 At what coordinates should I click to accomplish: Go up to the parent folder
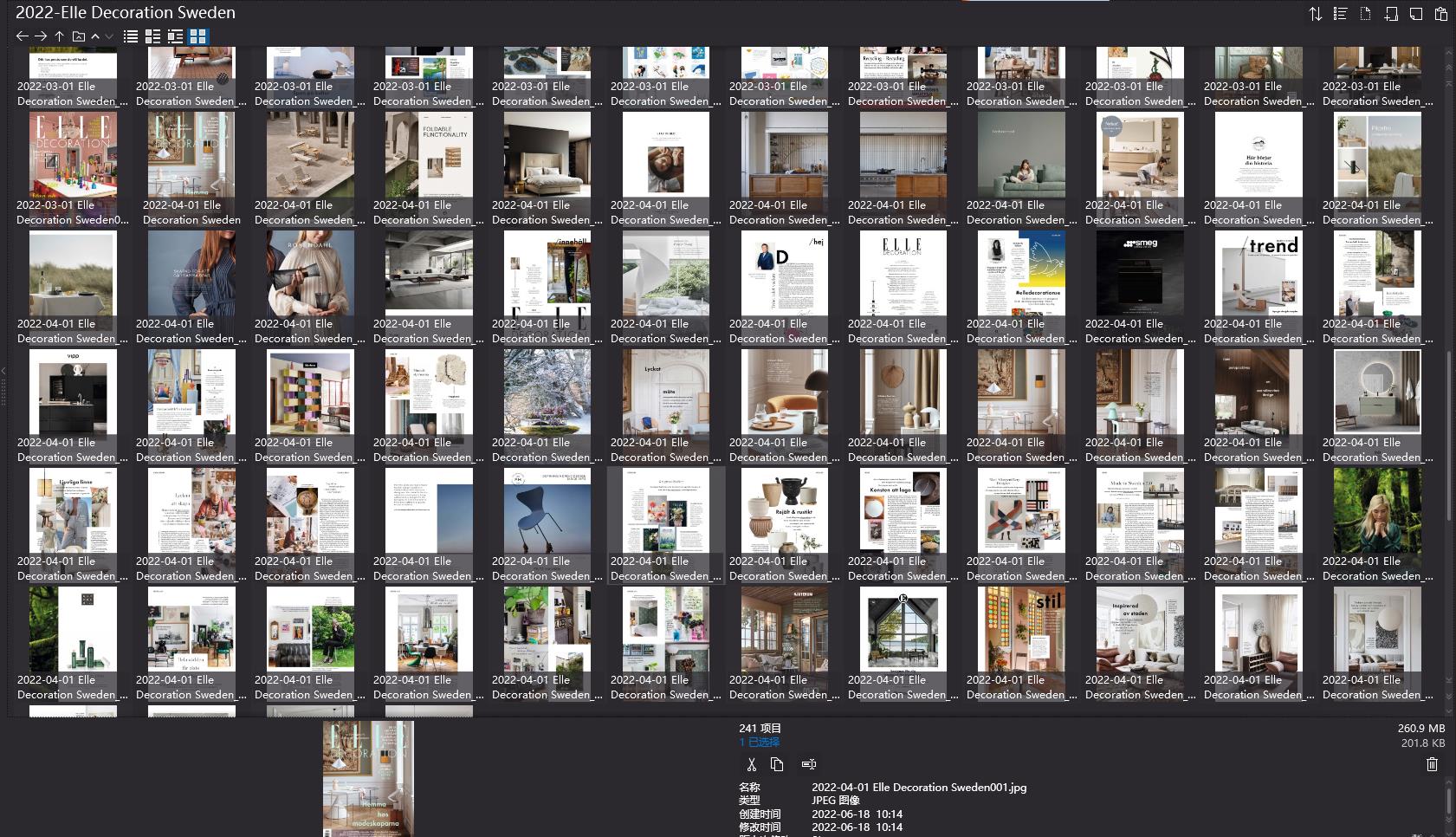pyautogui.click(x=59, y=36)
